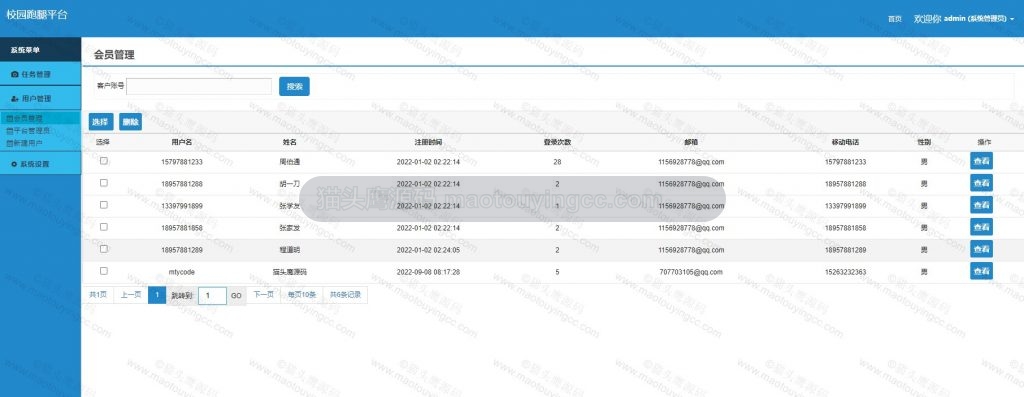Click registration time 2022-09-08 08:17:28
The width and height of the screenshot is (1024, 397).
coord(428,272)
